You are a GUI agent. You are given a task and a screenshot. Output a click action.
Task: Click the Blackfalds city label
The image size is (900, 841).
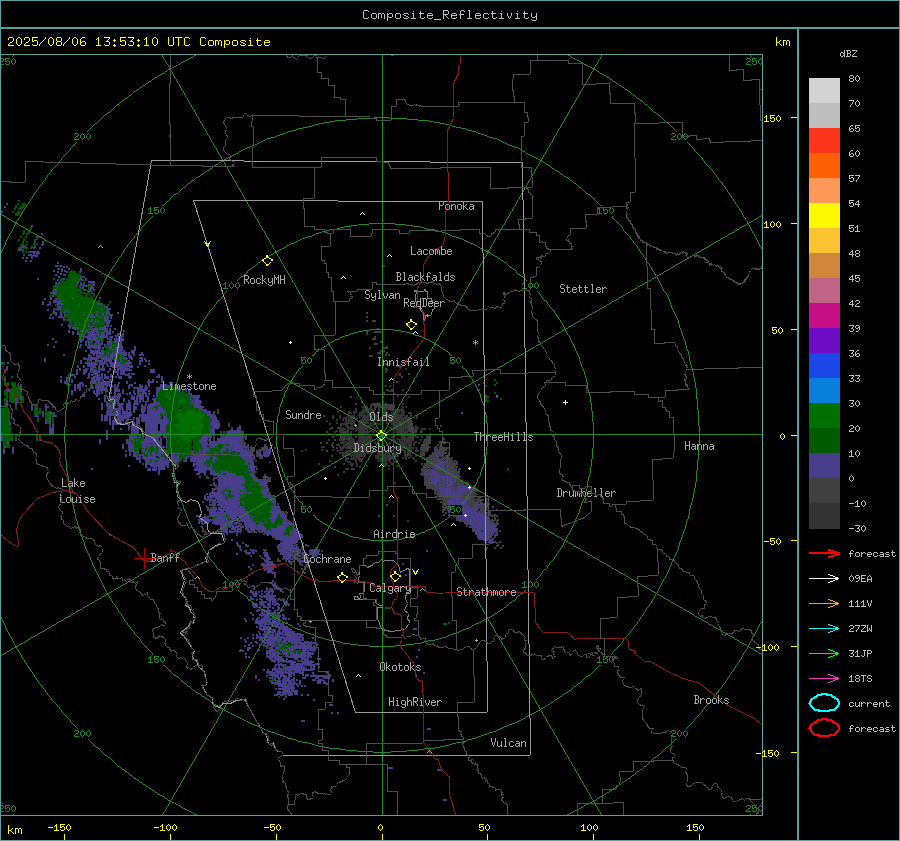pos(425,277)
